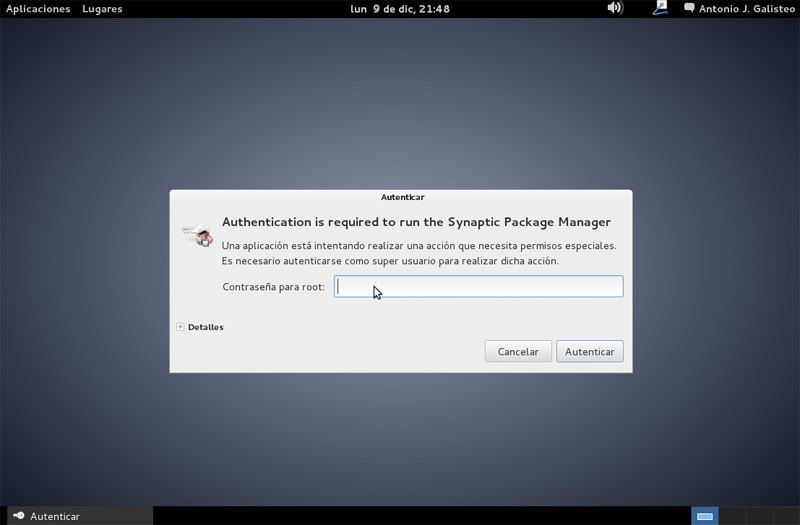800x525 pixels.
Task: Click the key icon in the bottom taskbar
Action: pyautogui.click(x=19, y=515)
